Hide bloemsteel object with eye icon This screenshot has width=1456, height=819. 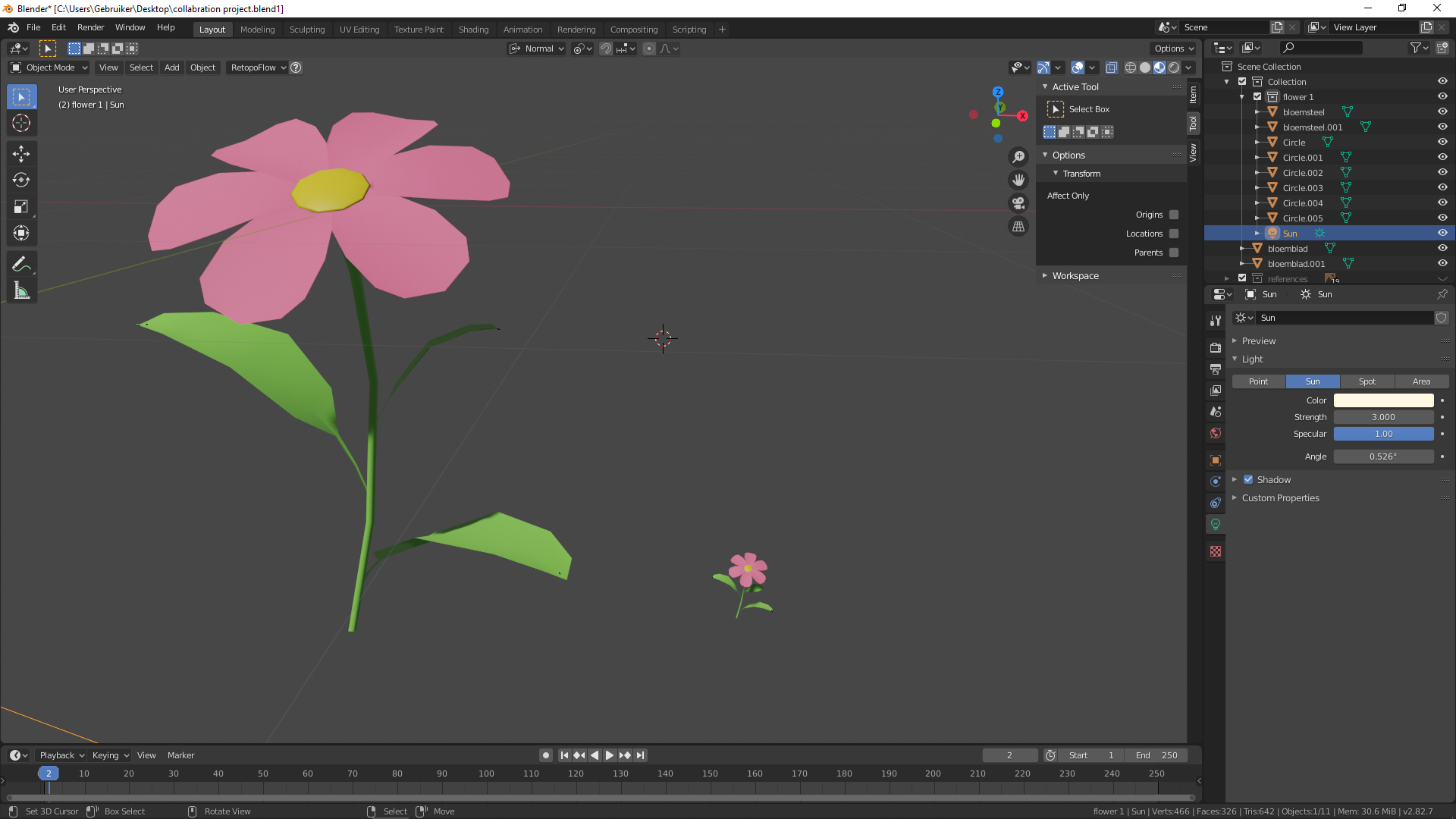point(1442,111)
